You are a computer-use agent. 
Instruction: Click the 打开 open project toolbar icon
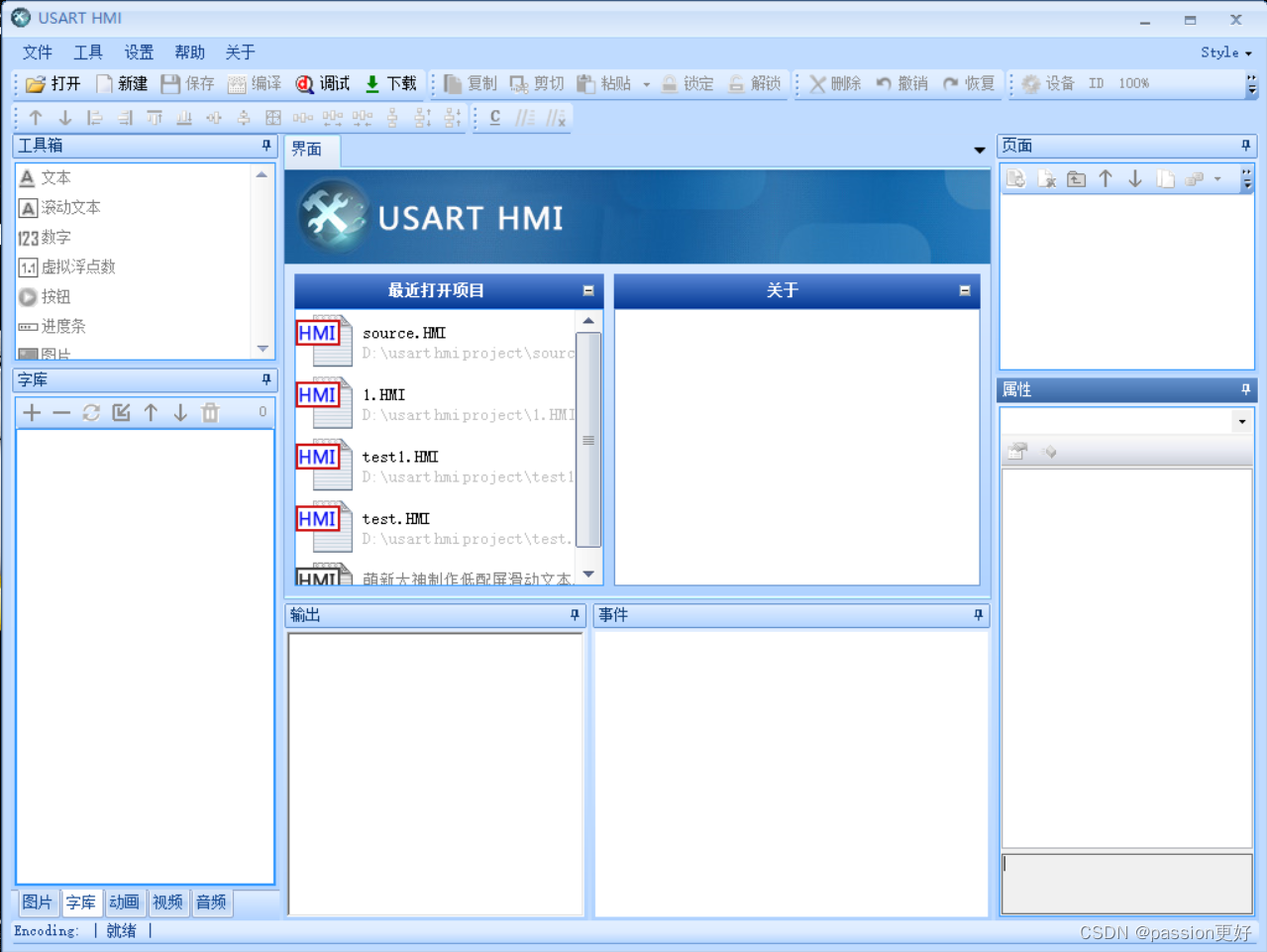click(37, 84)
